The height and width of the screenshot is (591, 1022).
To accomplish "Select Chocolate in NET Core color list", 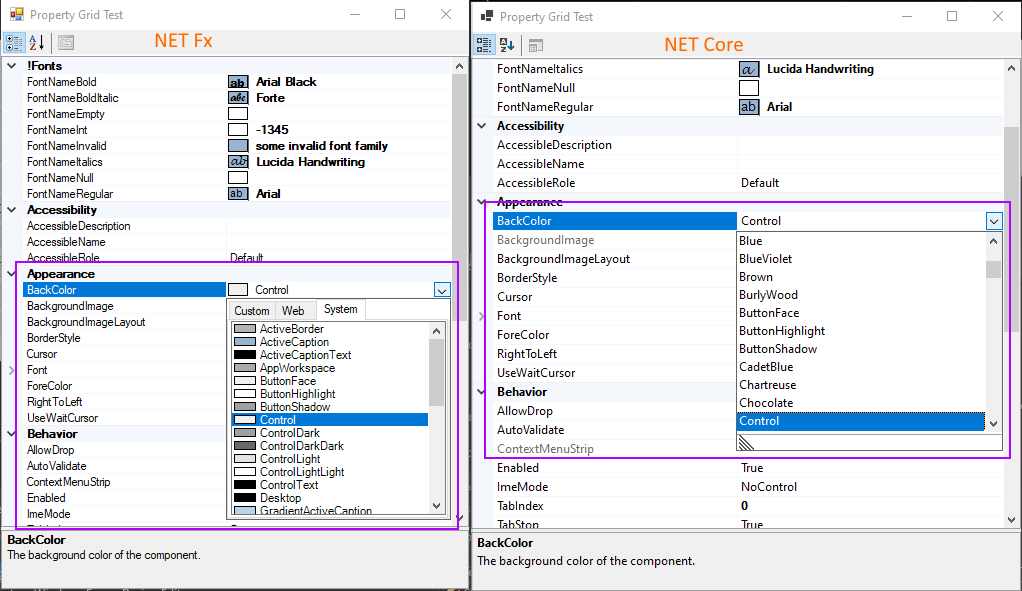I will tap(861, 403).
